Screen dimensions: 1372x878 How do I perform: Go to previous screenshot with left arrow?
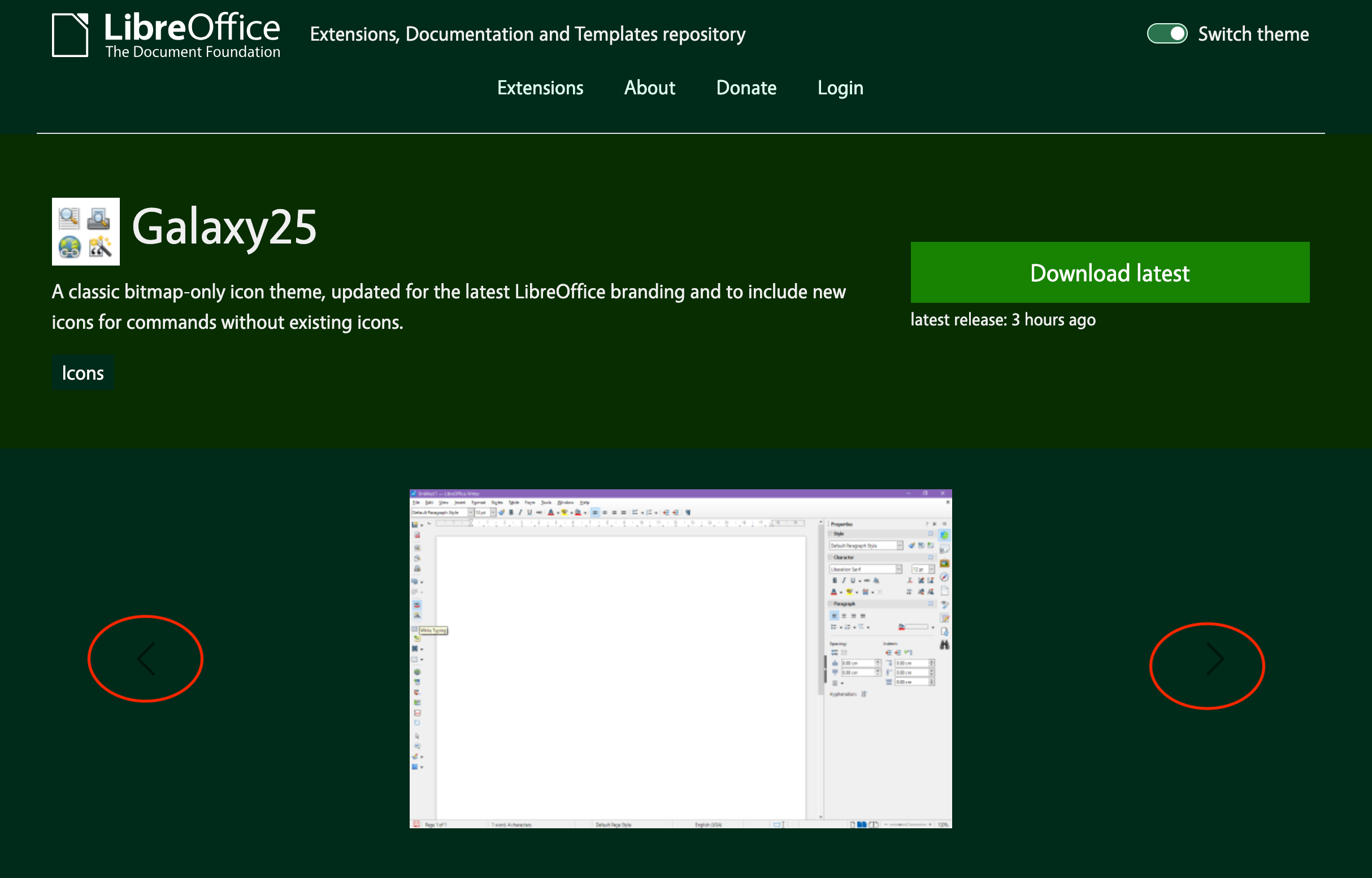point(146,659)
